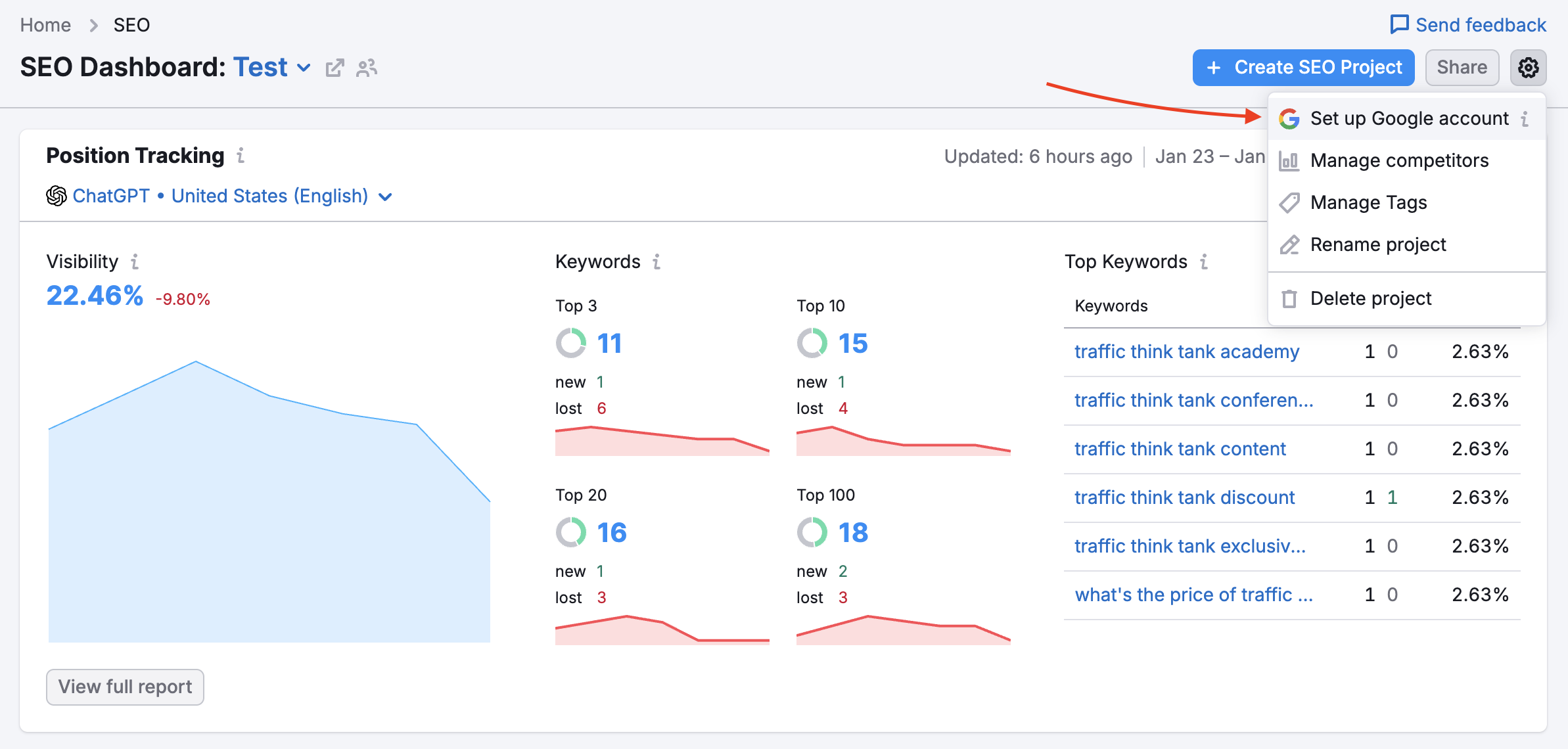Open the project settings gear icon
This screenshot has height=749, width=1568.
[1528, 67]
